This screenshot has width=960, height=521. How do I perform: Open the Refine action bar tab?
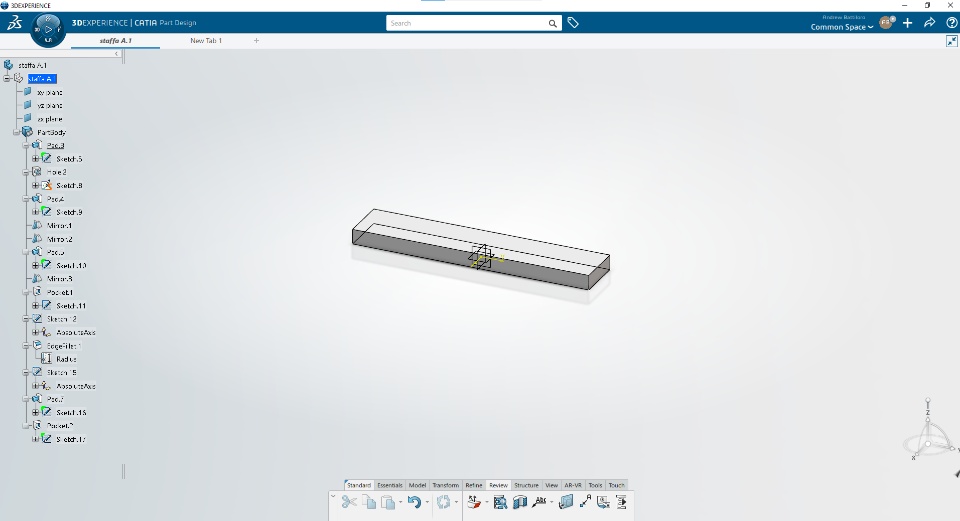[474, 485]
